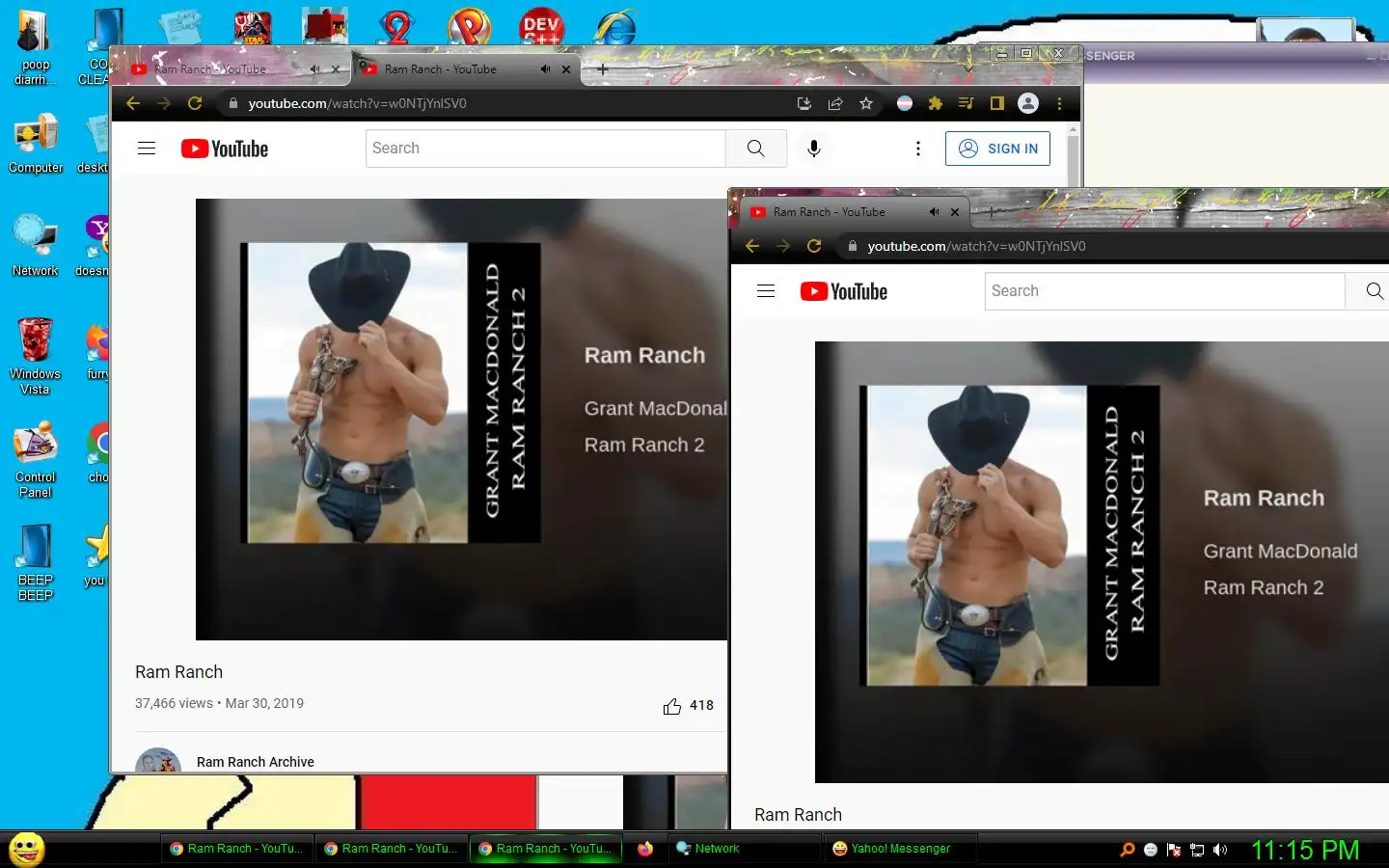Click the network connection tray icon

coord(1197,850)
